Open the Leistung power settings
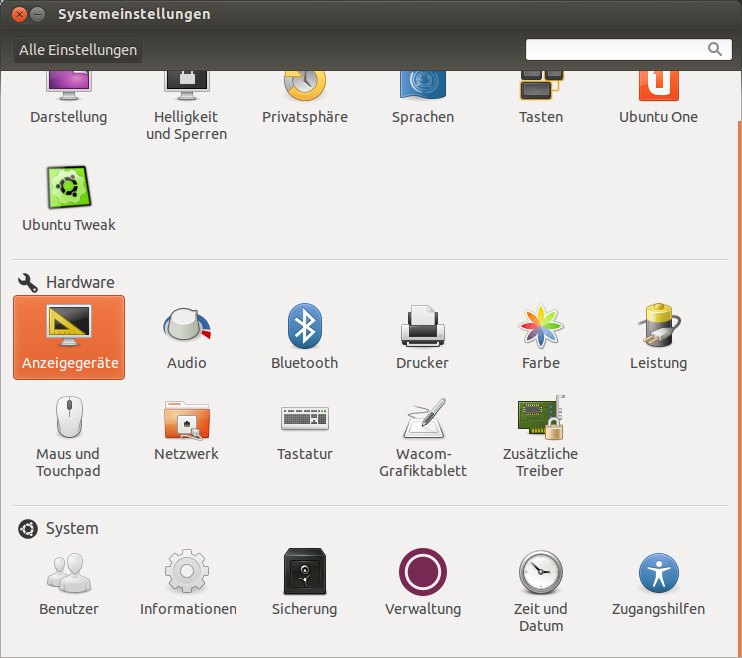The height and width of the screenshot is (658, 742). pos(658,337)
